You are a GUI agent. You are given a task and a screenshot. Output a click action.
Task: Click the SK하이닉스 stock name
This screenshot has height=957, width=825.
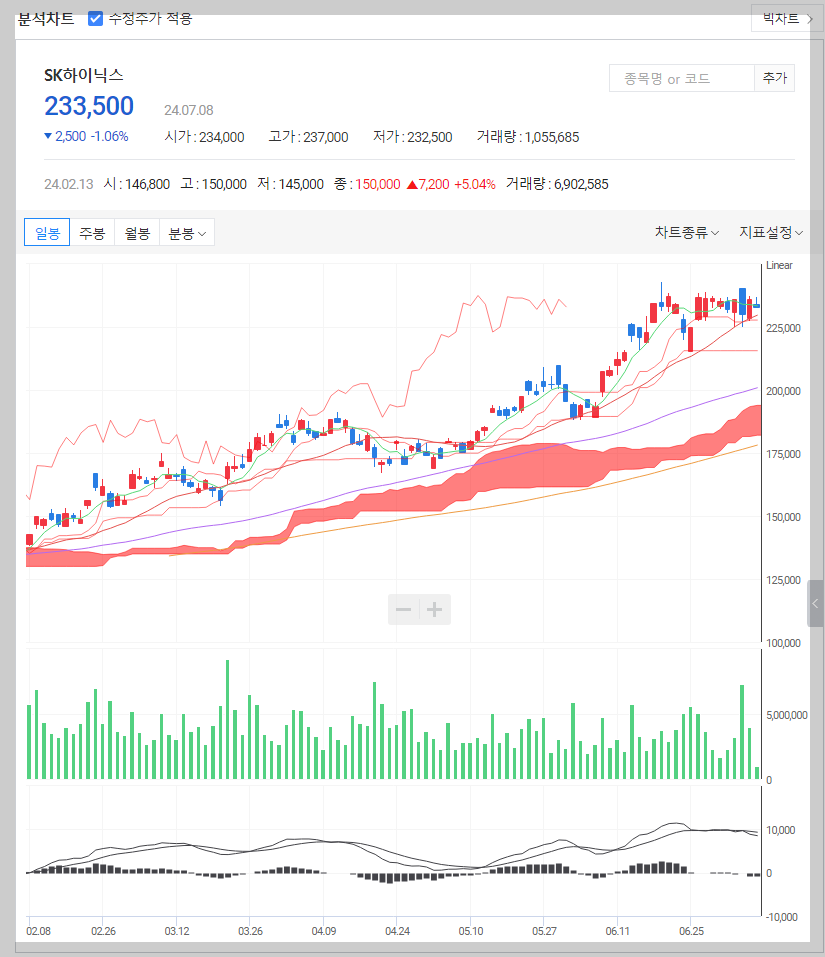(84, 75)
